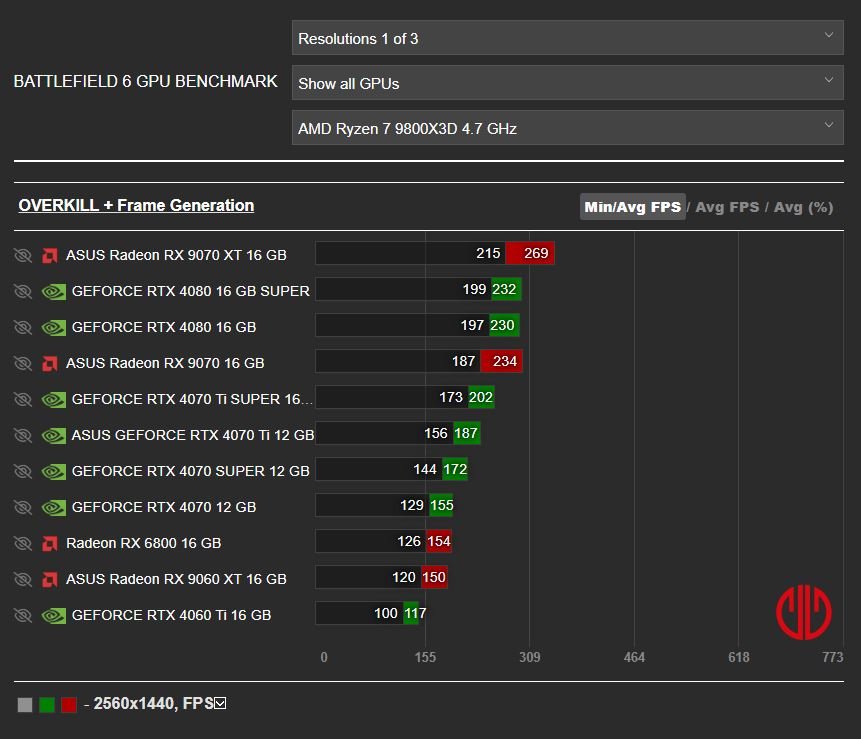This screenshot has width=861, height=739.
Task: Click the ASUS Radeon RX 9070 XT 16 GB label
Action: click(x=176, y=255)
